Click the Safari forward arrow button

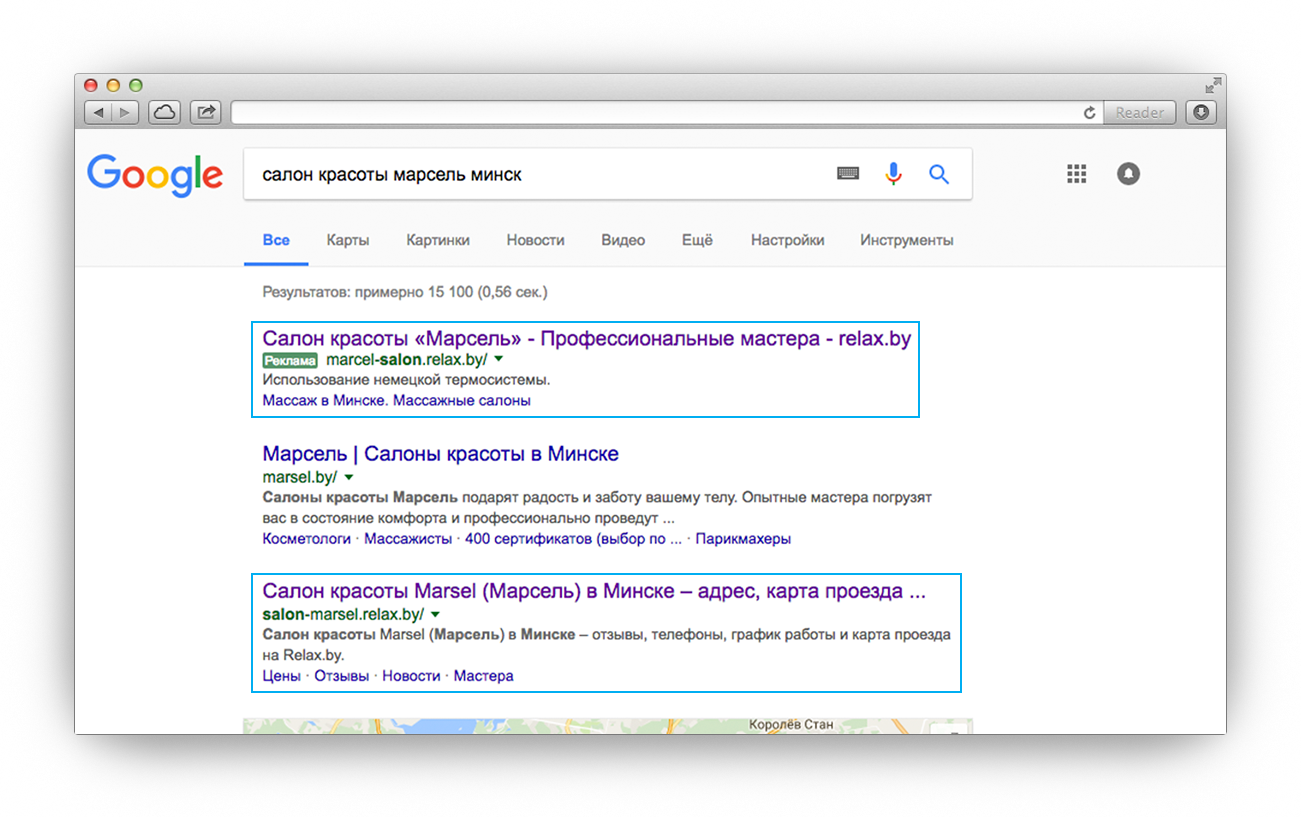coord(125,112)
